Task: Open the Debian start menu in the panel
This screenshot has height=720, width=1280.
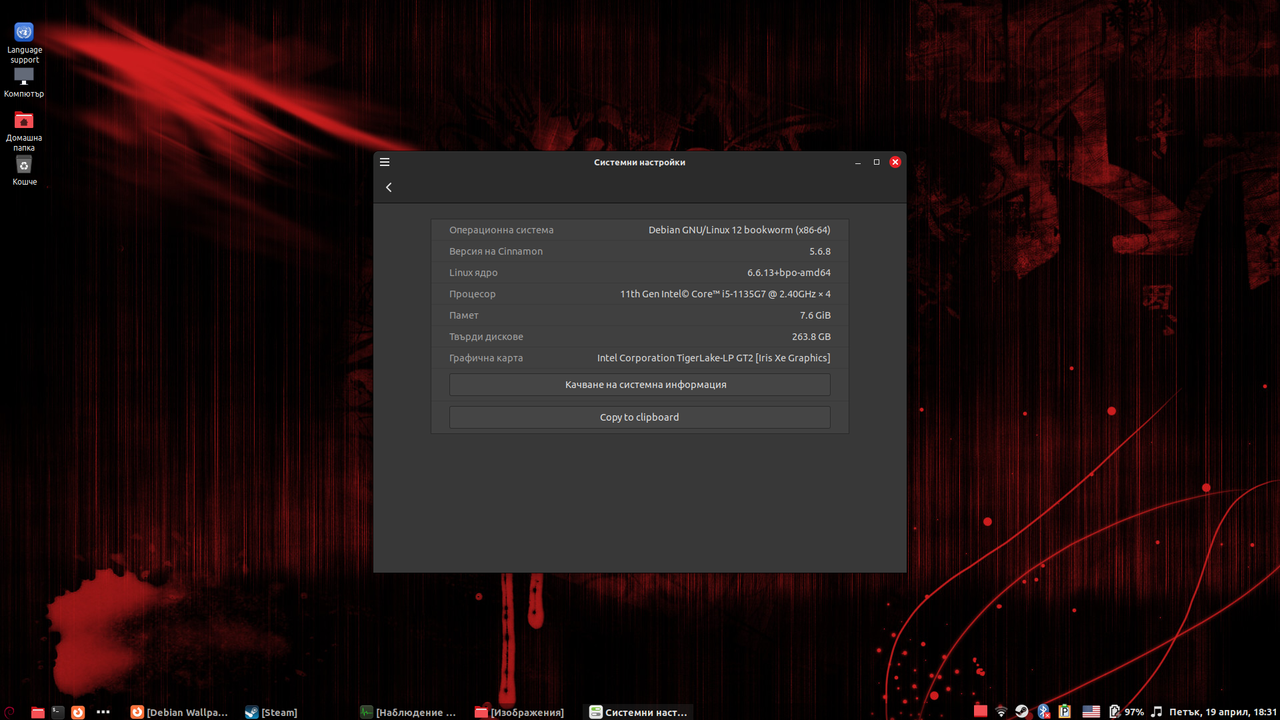Action: pyautogui.click(x=10, y=712)
